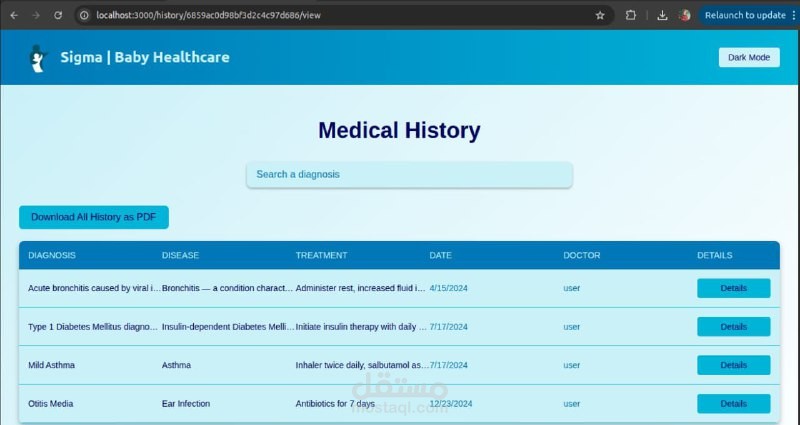
Task: Click the DISEASE column header
Action: pos(181,255)
